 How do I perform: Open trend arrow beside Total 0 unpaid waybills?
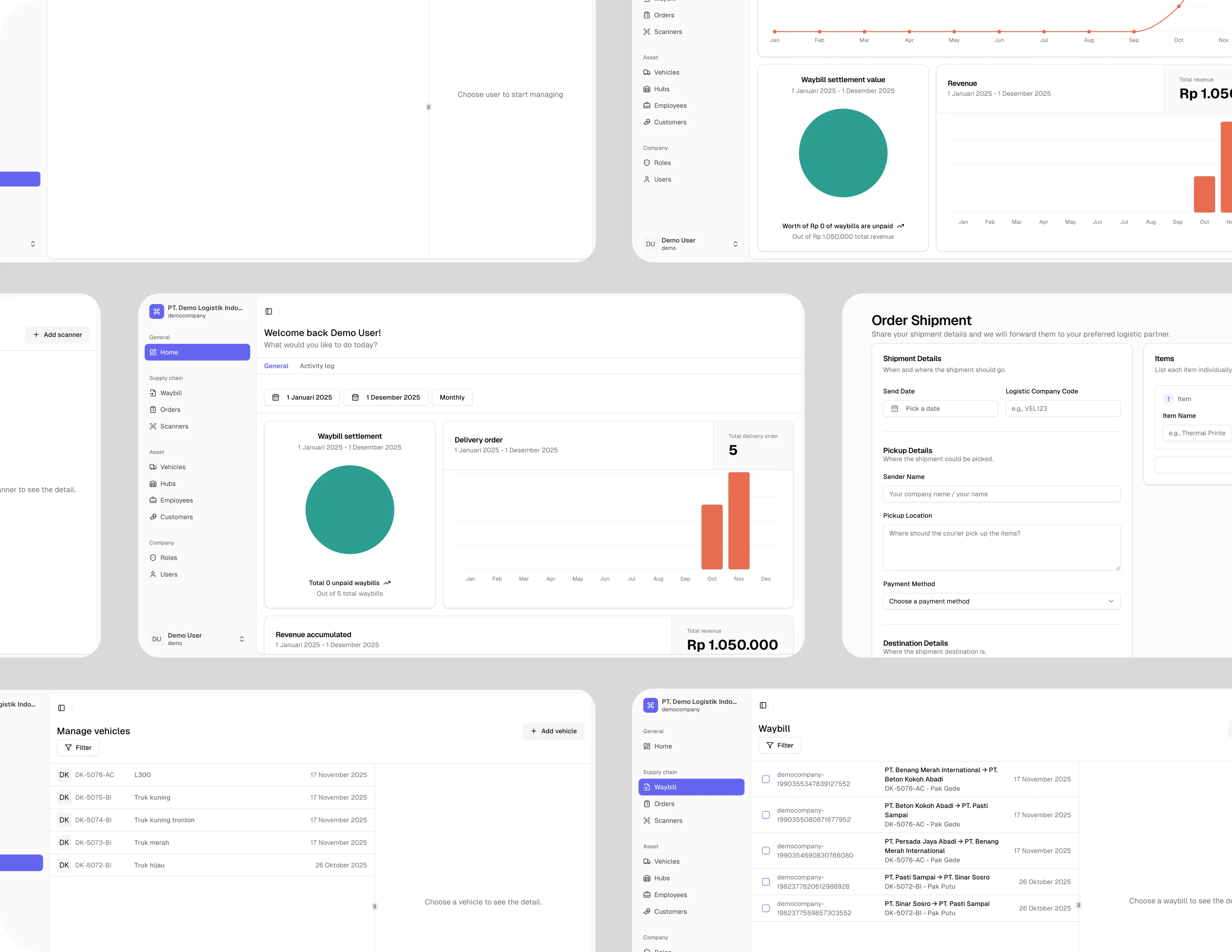(387, 583)
